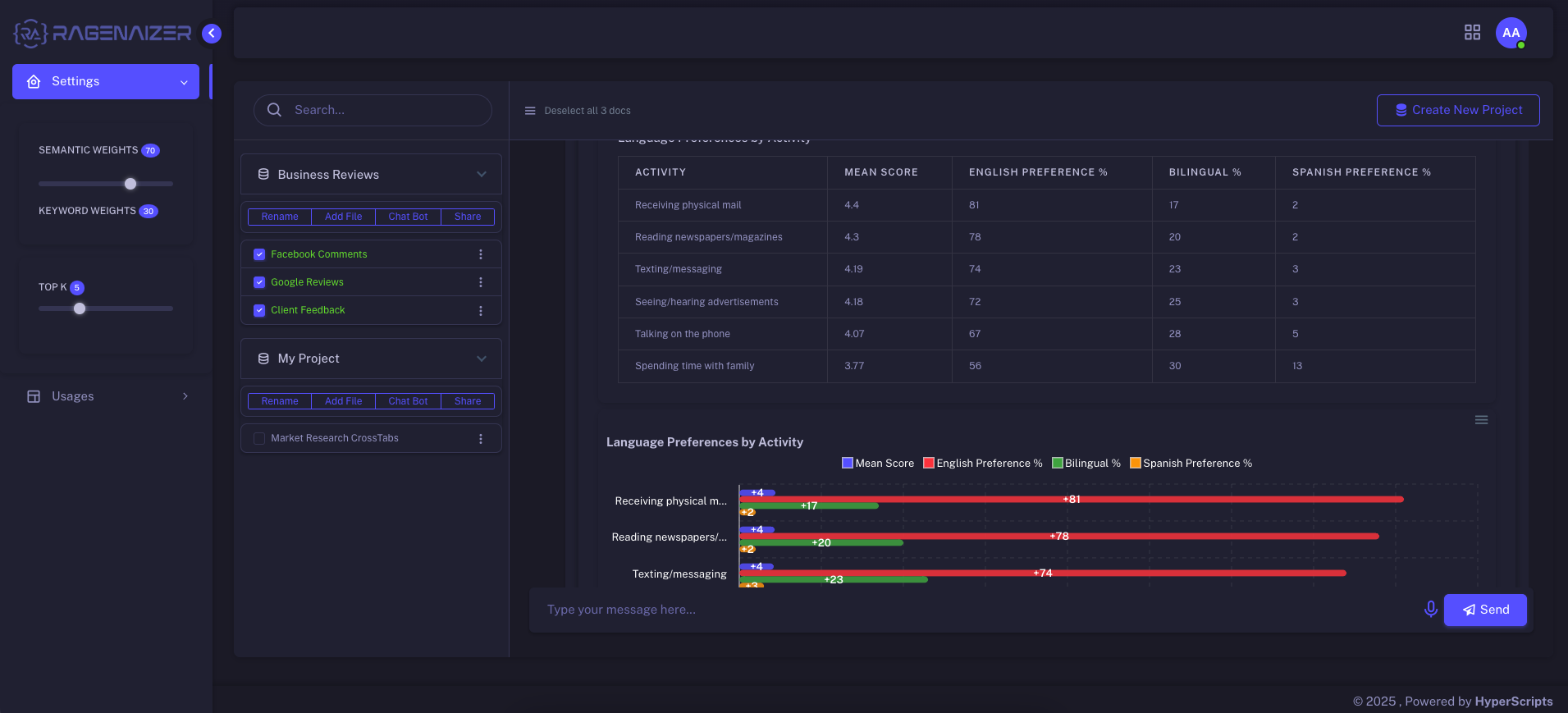Check the Market Research CrossTabs checkbox
1568x713 pixels.
259,438
